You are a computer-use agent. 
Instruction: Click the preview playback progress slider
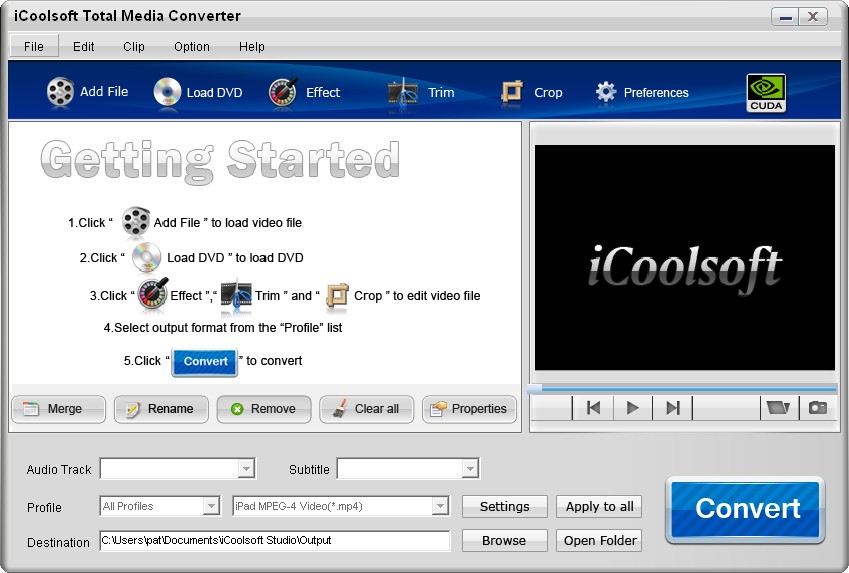pyautogui.click(x=683, y=388)
